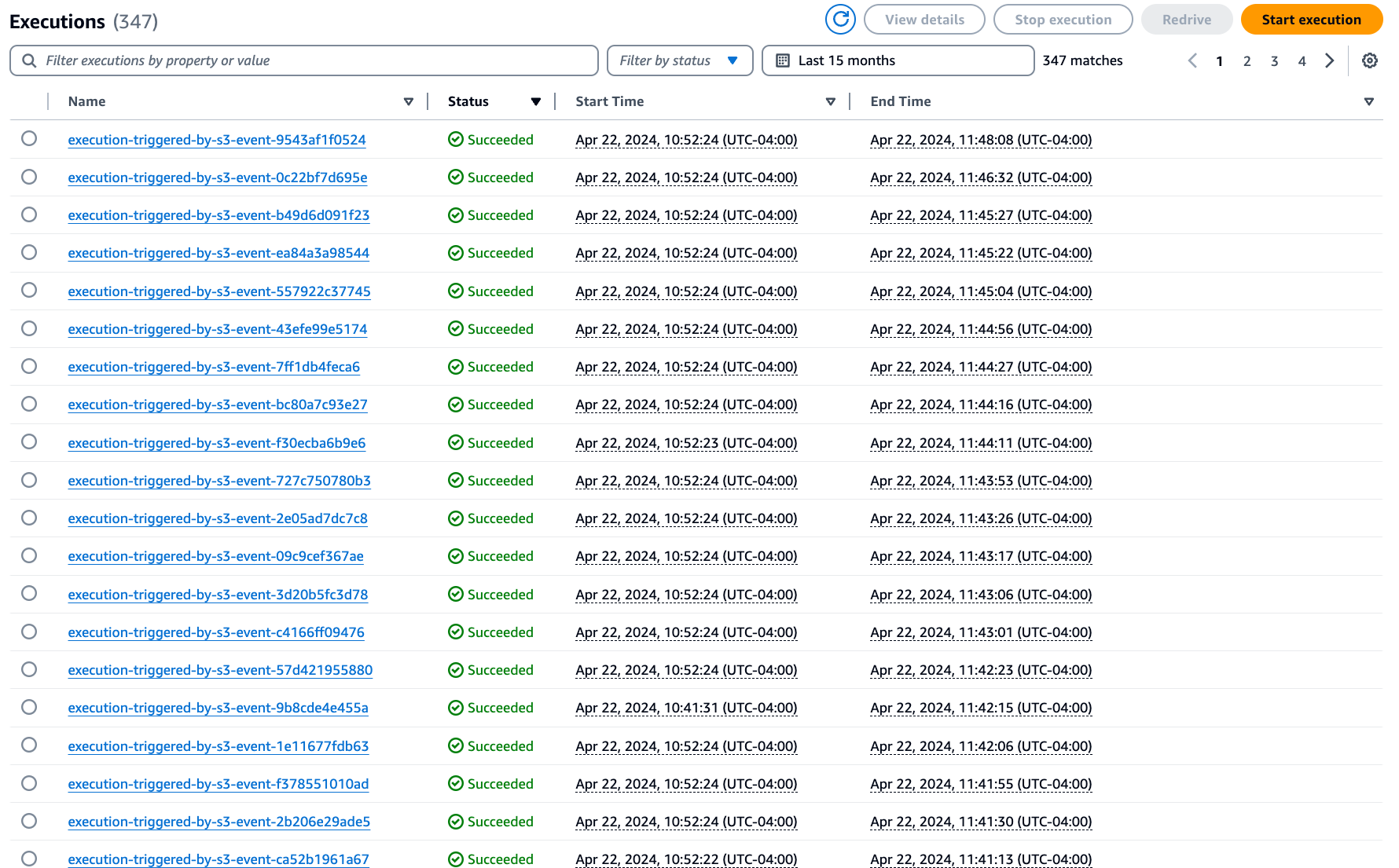Click Succeeded status icon for event-ea84a3a98544
The image size is (1399, 868).
(x=456, y=253)
